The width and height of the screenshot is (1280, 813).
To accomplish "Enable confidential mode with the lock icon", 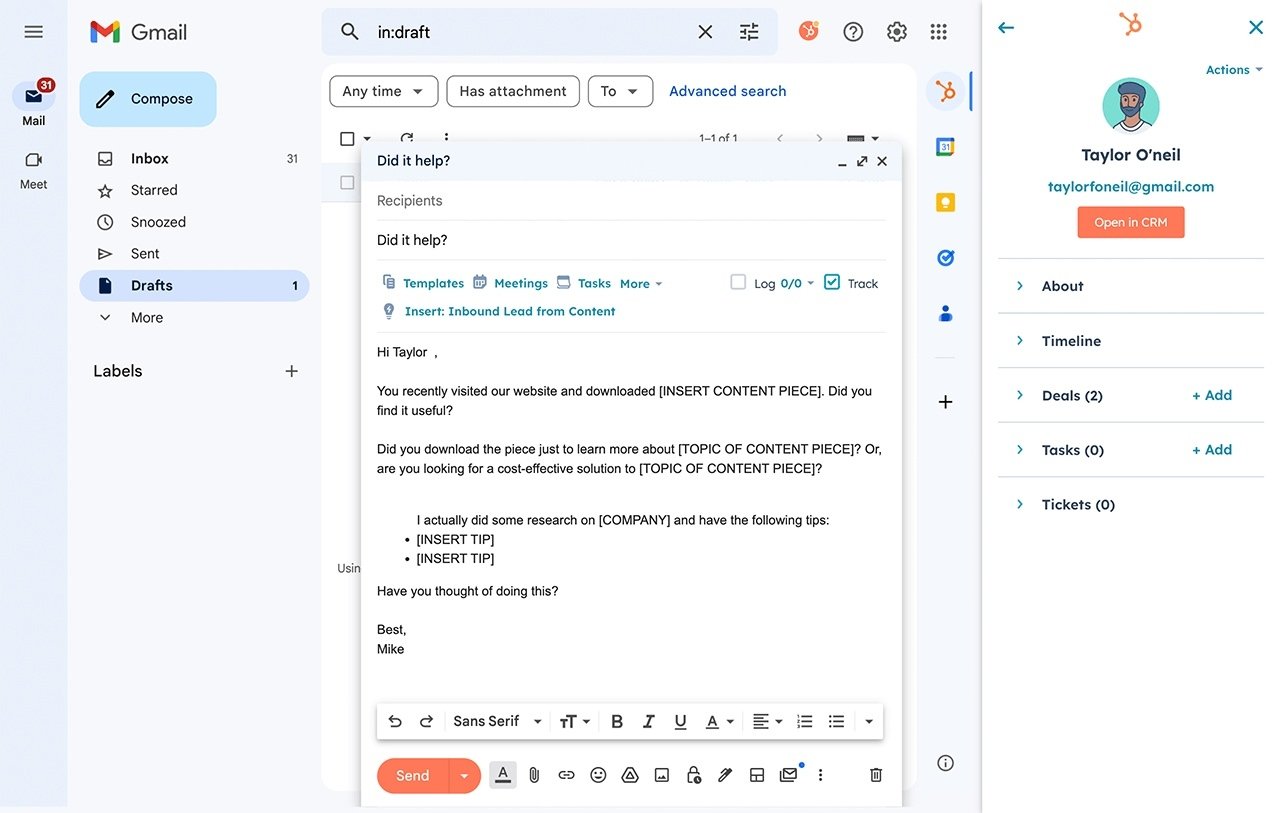I will pyautogui.click(x=694, y=774).
